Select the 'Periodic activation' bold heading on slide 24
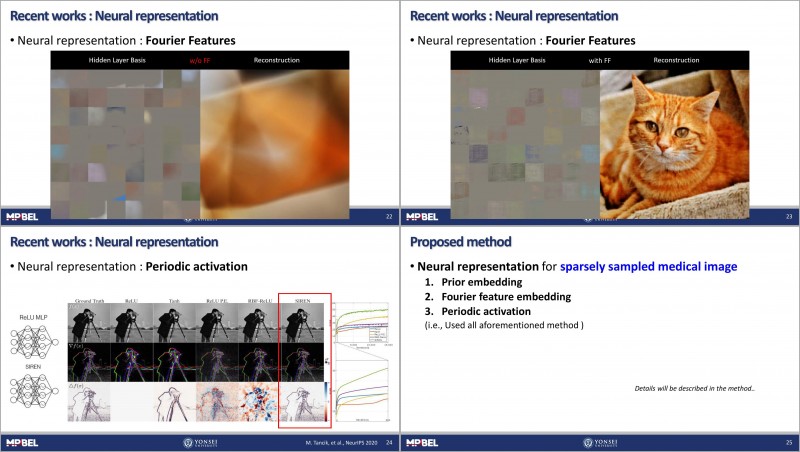The image size is (800, 452). pyautogui.click(x=197, y=267)
